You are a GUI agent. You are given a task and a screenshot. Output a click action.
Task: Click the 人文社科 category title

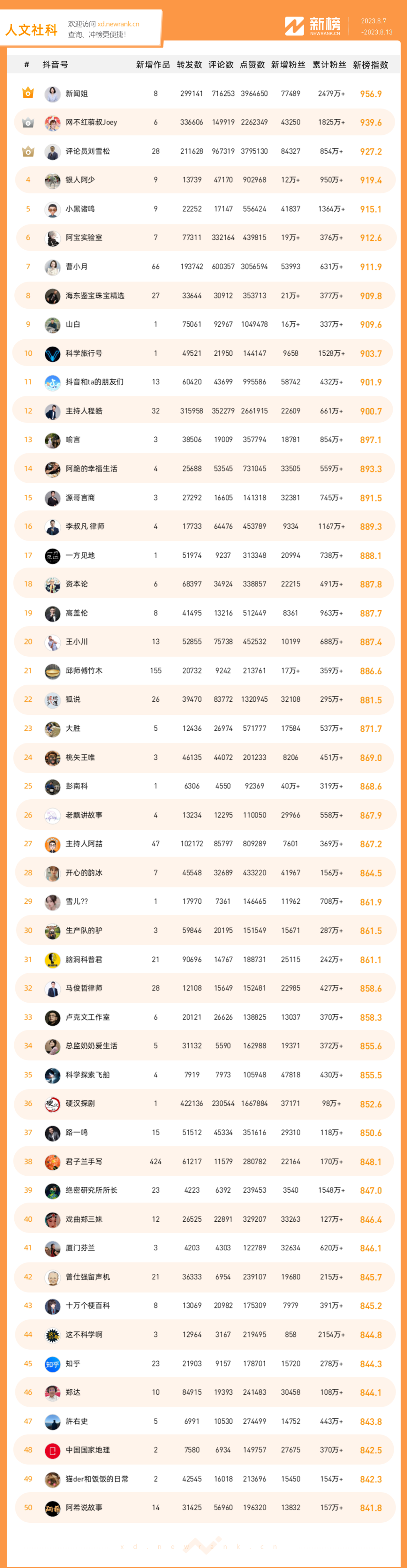pos(32,30)
